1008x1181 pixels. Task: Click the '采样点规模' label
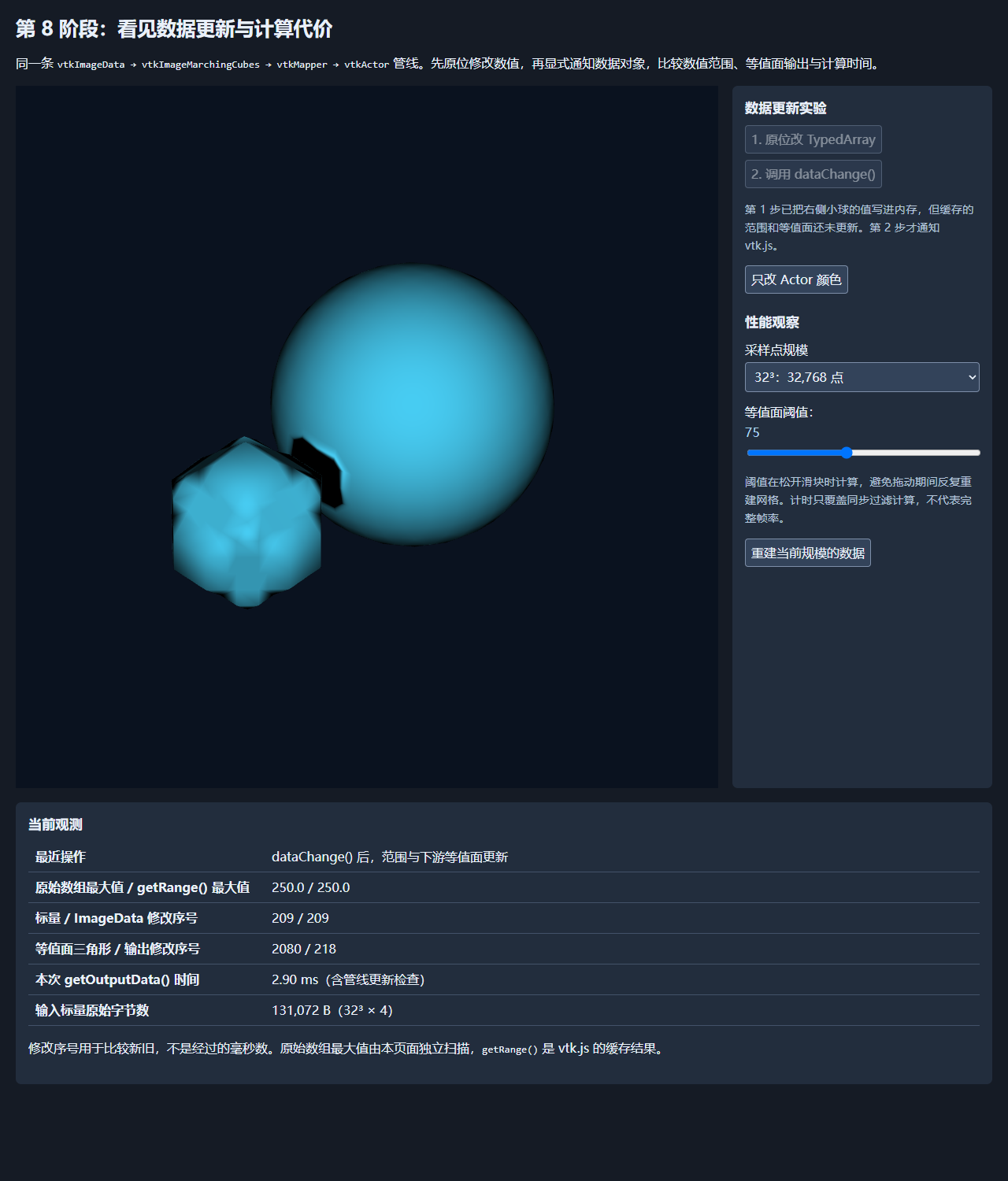(776, 350)
